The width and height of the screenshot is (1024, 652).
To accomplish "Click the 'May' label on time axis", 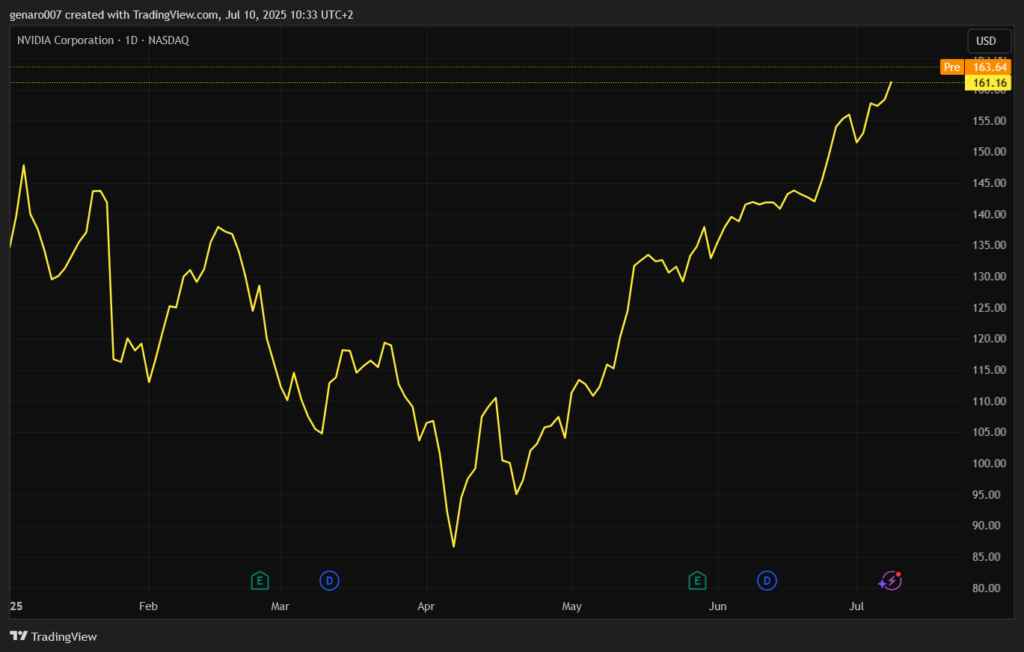I will point(571,606).
